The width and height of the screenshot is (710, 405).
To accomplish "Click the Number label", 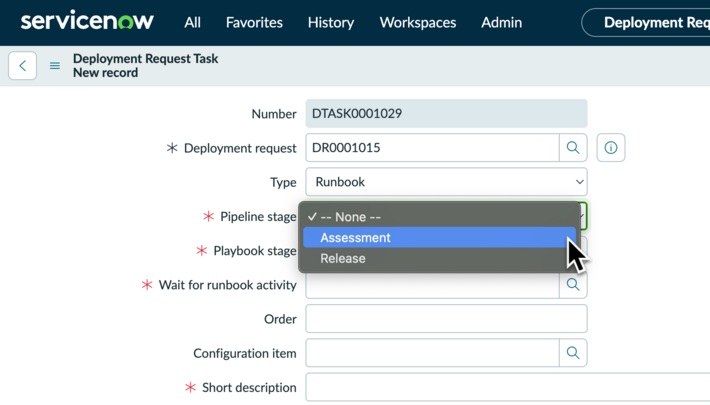I will [274, 114].
